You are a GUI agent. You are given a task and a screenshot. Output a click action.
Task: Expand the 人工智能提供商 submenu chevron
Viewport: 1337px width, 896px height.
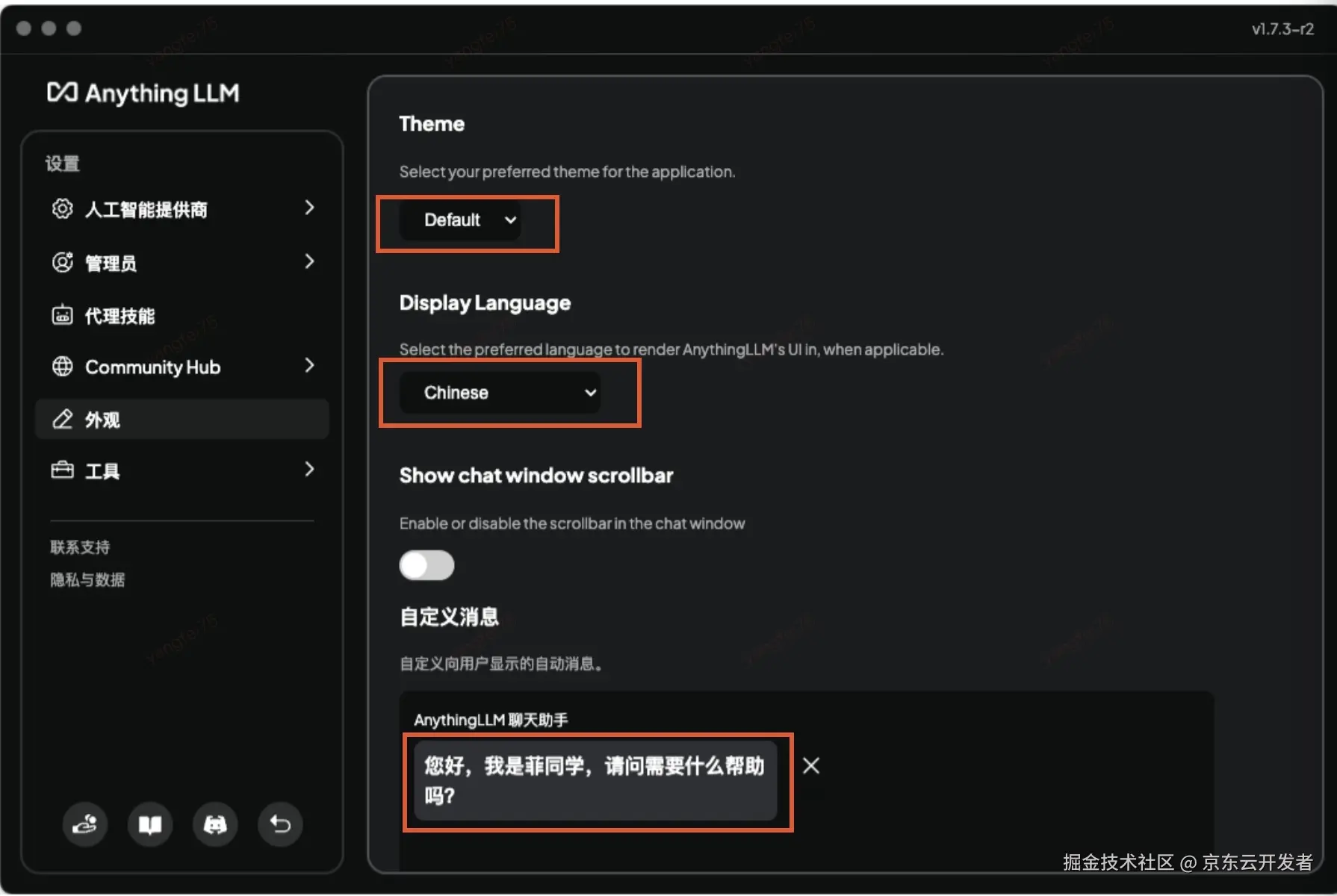309,208
